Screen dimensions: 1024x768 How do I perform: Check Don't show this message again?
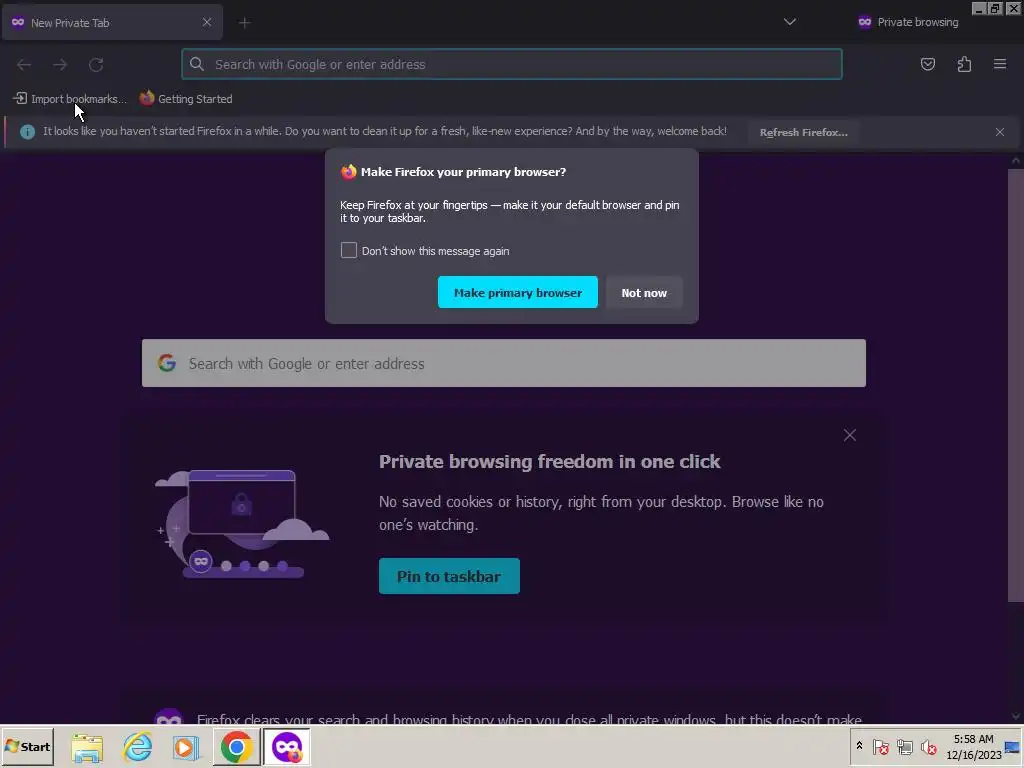349,250
